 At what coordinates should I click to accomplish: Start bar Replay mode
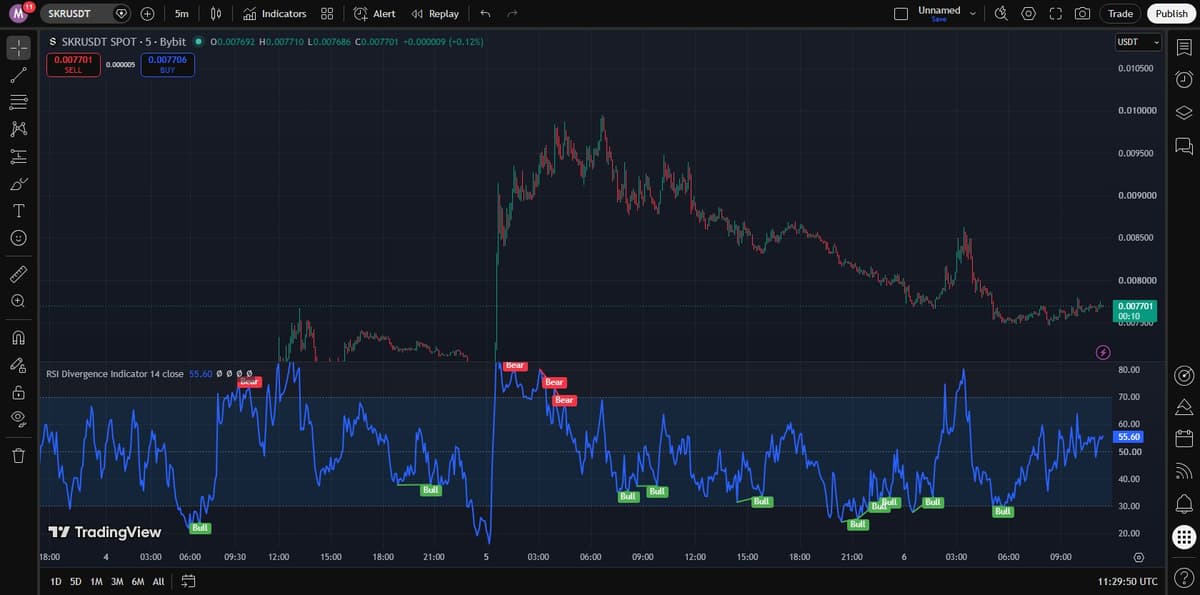coord(435,14)
